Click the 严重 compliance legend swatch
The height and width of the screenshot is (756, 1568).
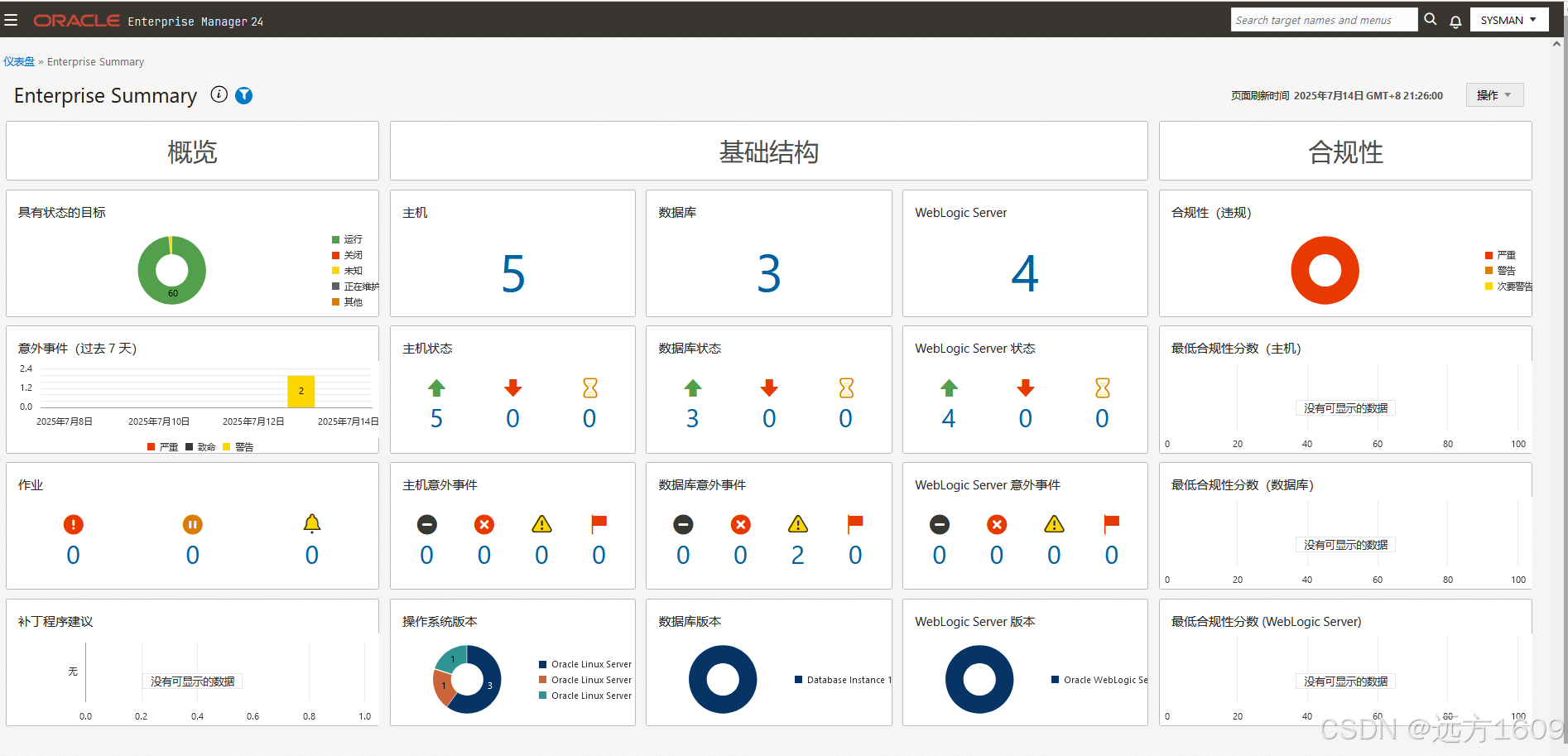coord(1489,255)
